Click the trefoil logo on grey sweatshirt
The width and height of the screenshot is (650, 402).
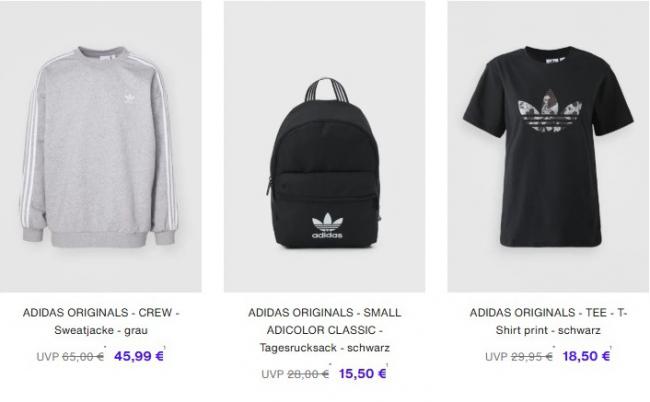click(x=129, y=98)
